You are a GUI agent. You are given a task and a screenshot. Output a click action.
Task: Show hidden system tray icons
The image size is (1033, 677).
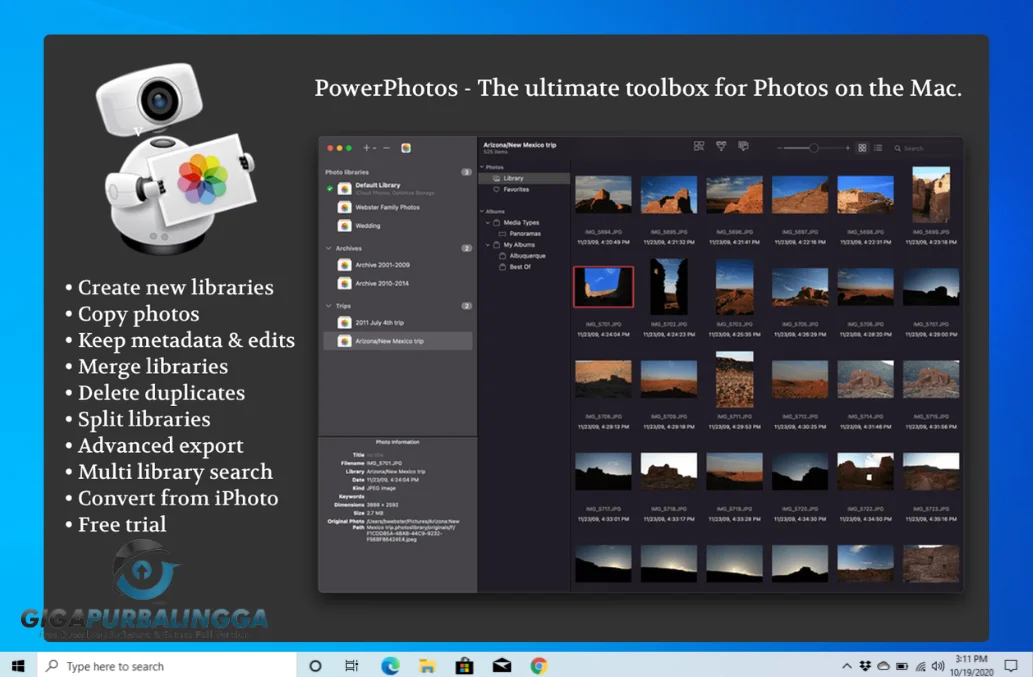(x=847, y=666)
